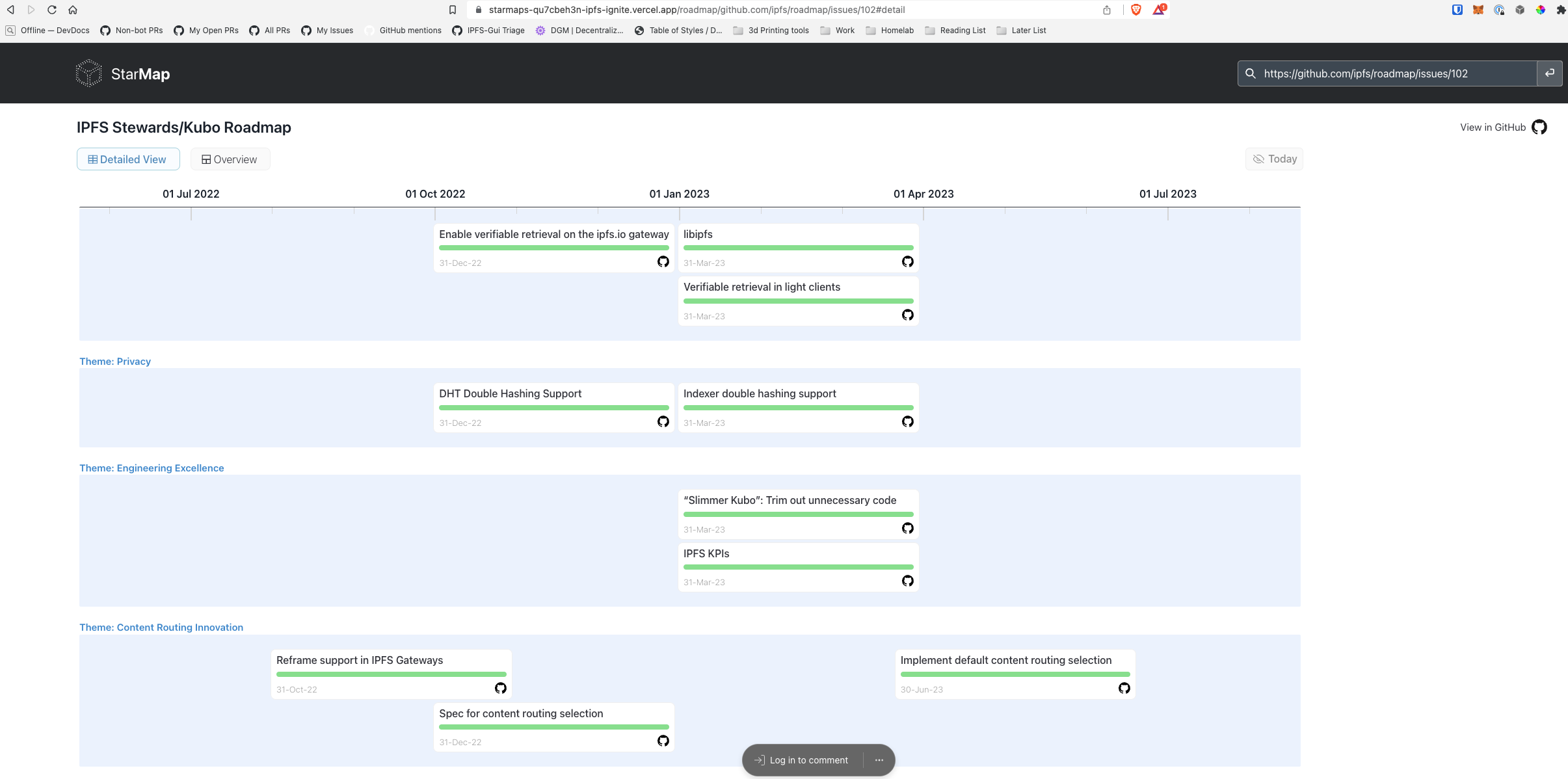Open the ellipsis menu beside Log in to comment
This screenshot has width=1568, height=779.
point(879,759)
